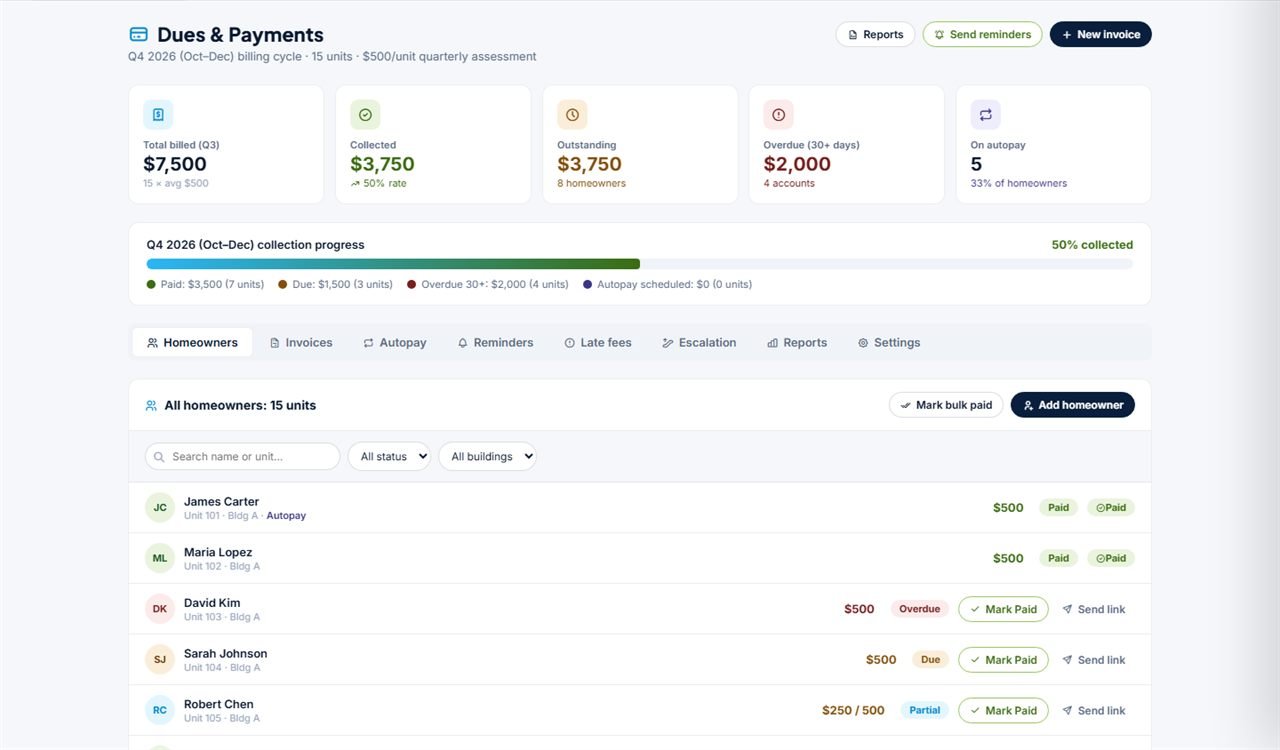Click the Reports button in the header
Image resolution: width=1280 pixels, height=750 pixels.
click(875, 35)
